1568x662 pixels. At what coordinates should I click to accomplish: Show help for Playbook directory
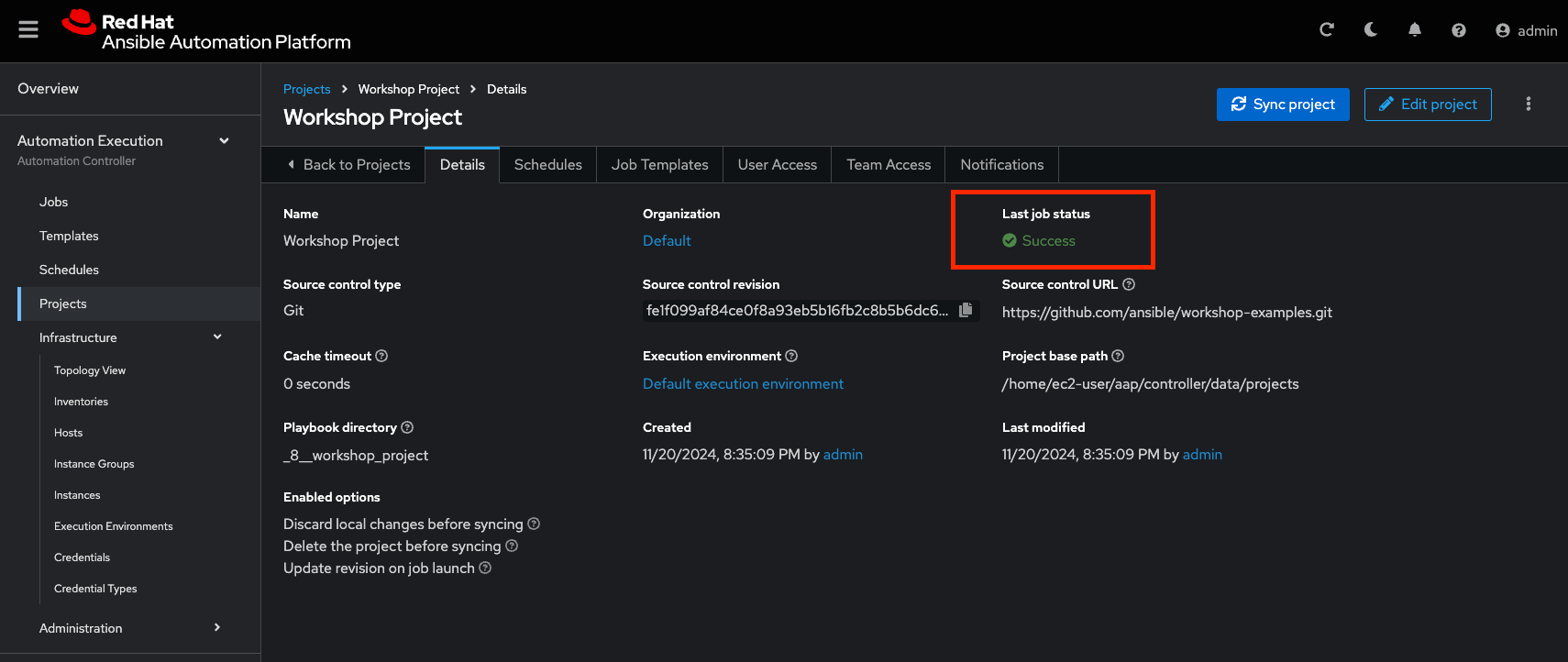pyautogui.click(x=407, y=427)
